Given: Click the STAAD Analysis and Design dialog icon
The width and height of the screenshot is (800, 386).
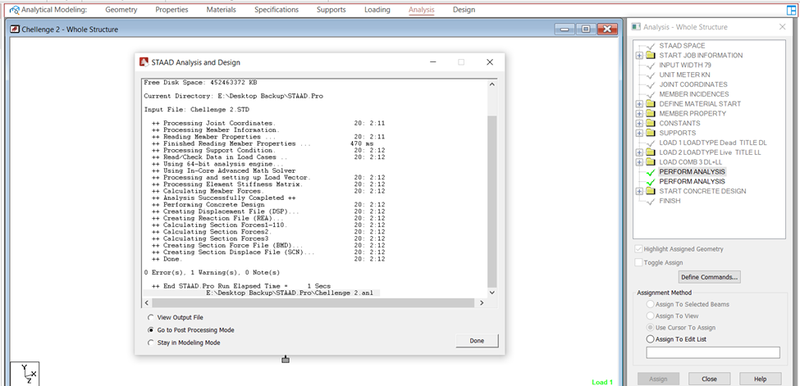Looking at the screenshot, I should 144,62.
